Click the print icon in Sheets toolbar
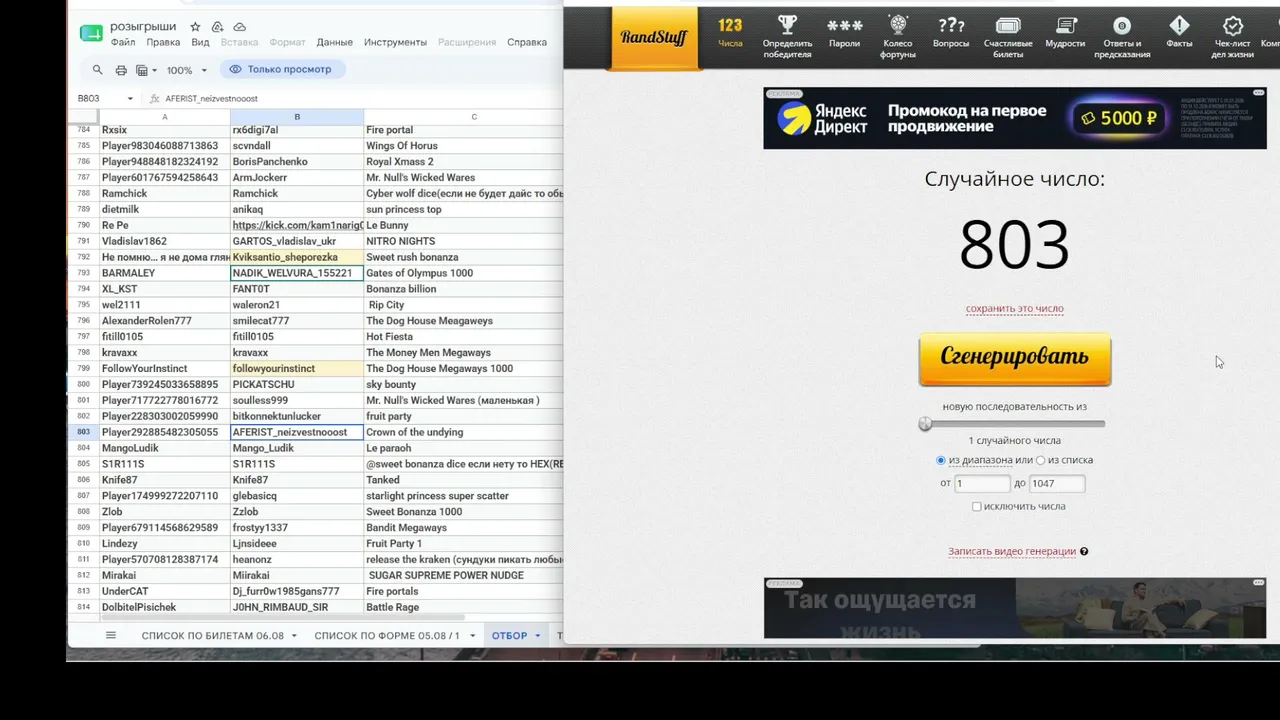 click(121, 70)
